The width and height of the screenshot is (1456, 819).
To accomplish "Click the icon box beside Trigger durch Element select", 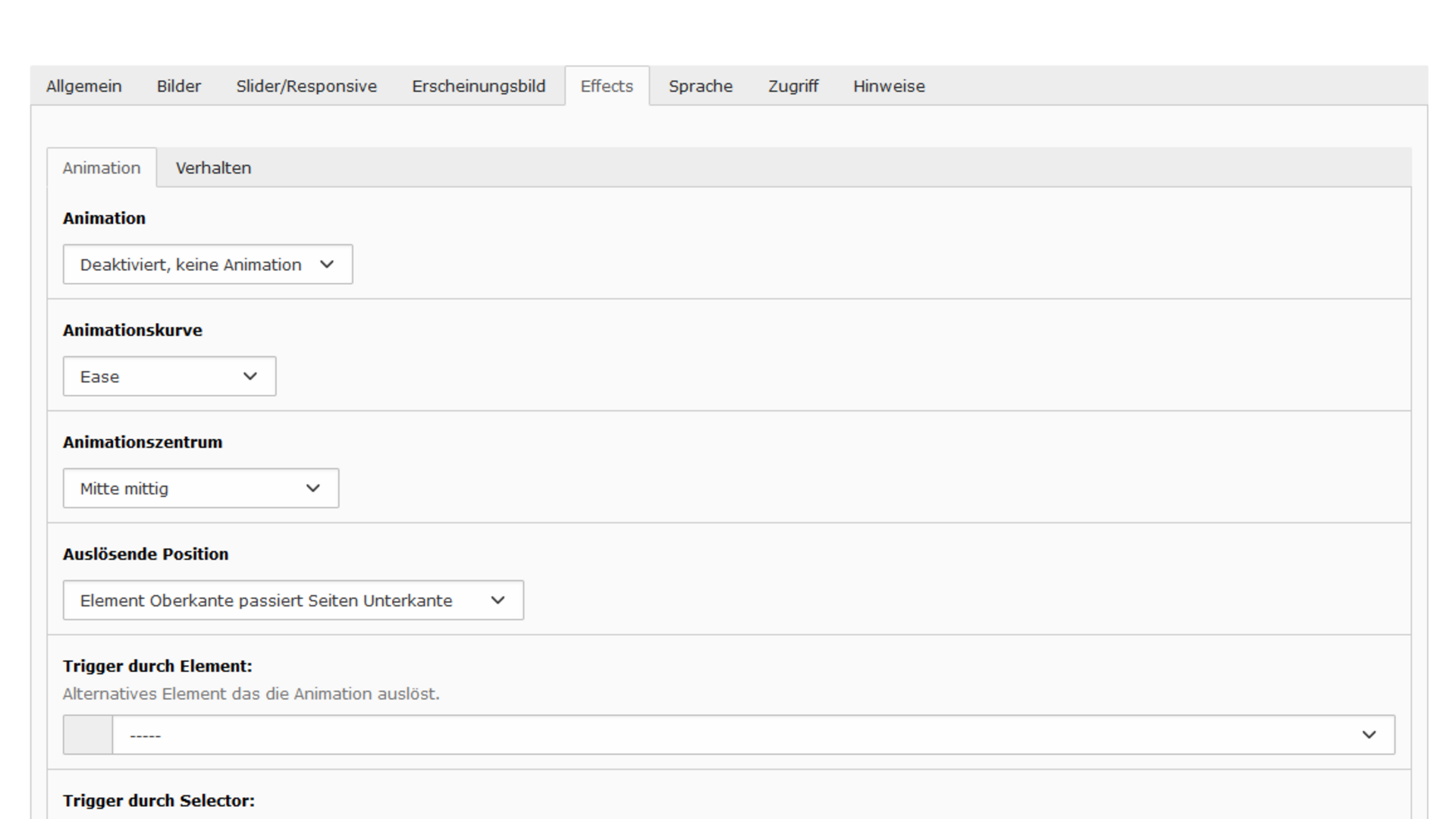I will click(88, 735).
